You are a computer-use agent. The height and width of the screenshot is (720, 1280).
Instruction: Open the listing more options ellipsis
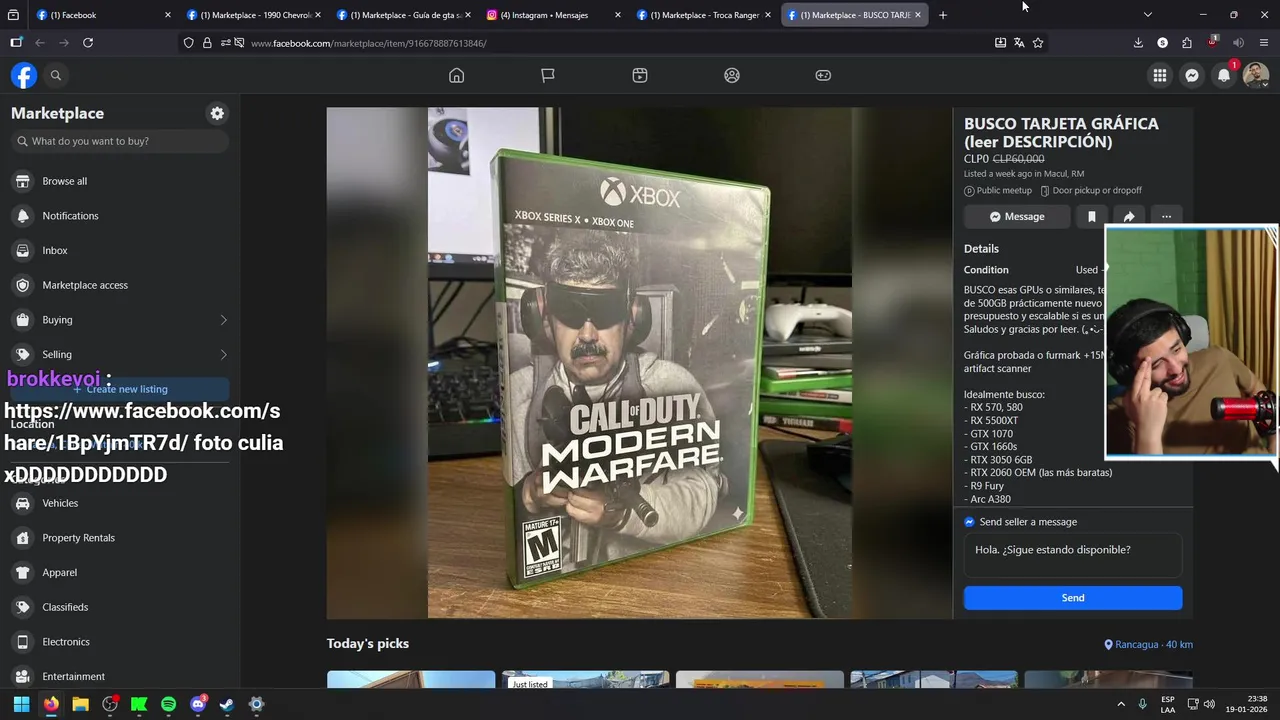[1166, 216]
